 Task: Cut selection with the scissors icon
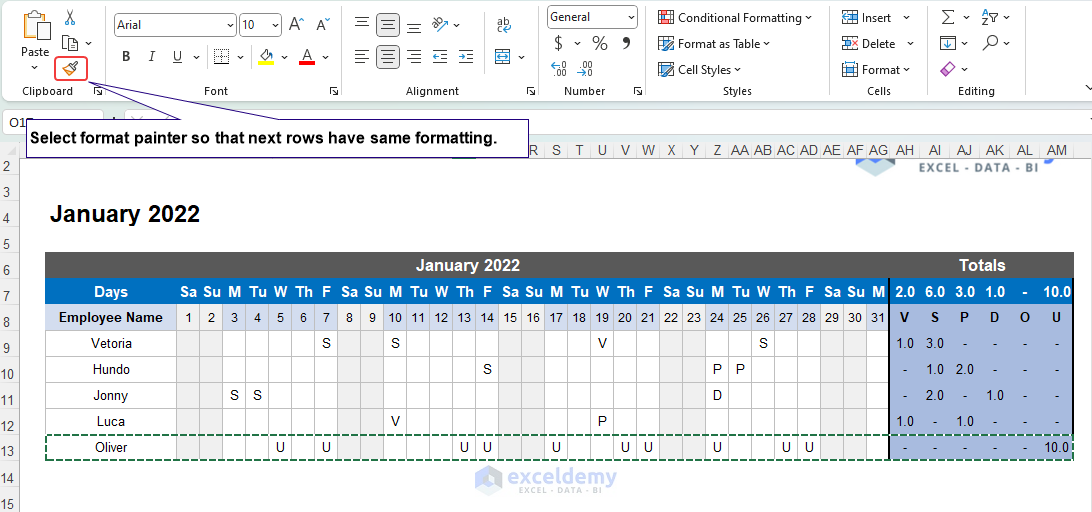click(70, 18)
